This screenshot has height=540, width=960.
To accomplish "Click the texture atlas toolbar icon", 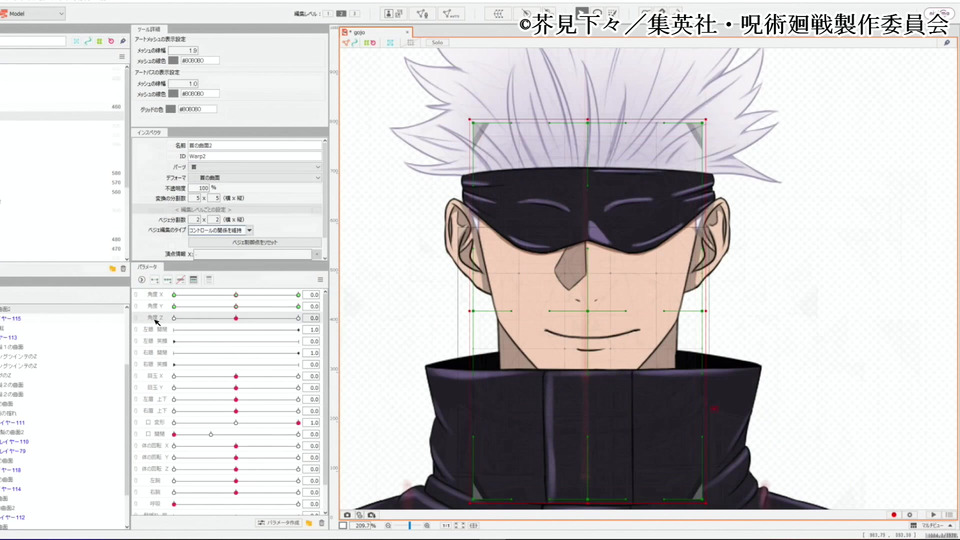I will click(394, 13).
